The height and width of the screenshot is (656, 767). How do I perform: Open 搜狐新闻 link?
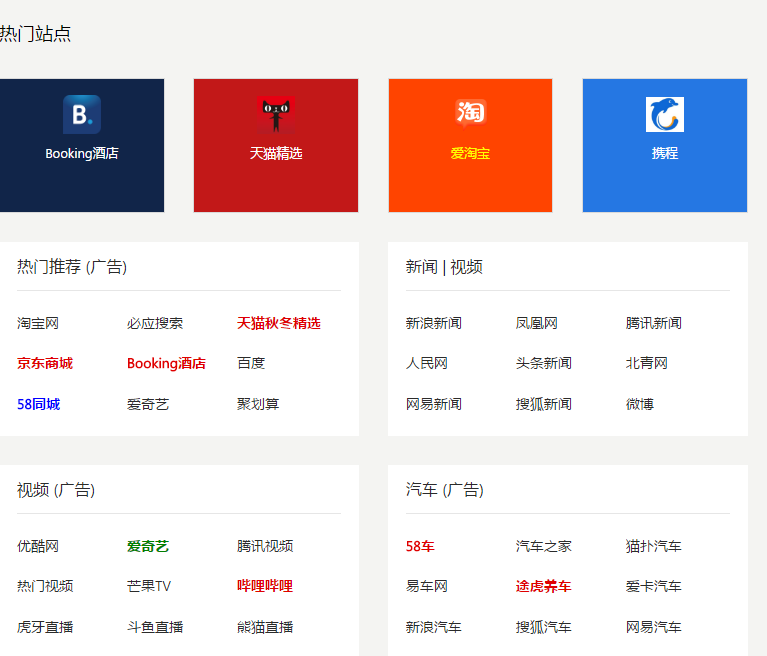[x=544, y=405]
